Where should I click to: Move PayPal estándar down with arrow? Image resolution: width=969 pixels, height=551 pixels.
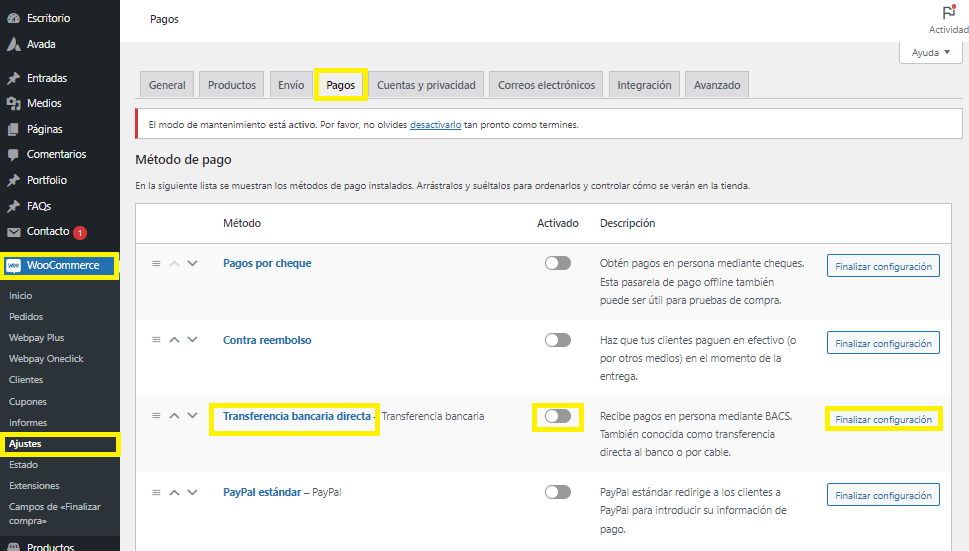coord(193,492)
